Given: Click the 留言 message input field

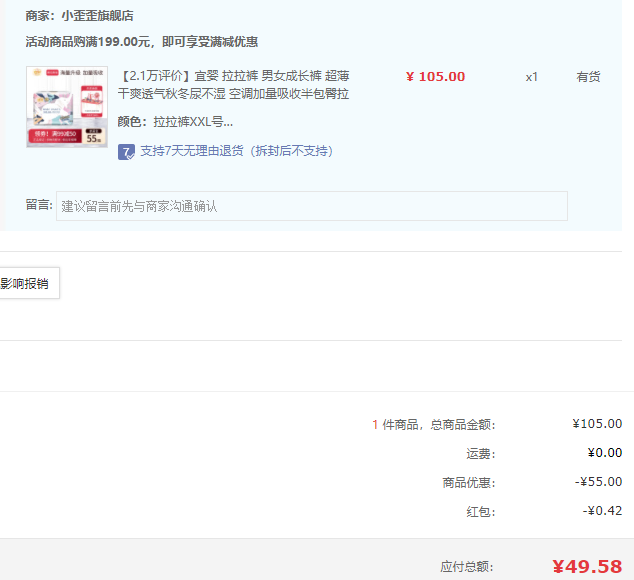Looking at the screenshot, I should (x=311, y=206).
